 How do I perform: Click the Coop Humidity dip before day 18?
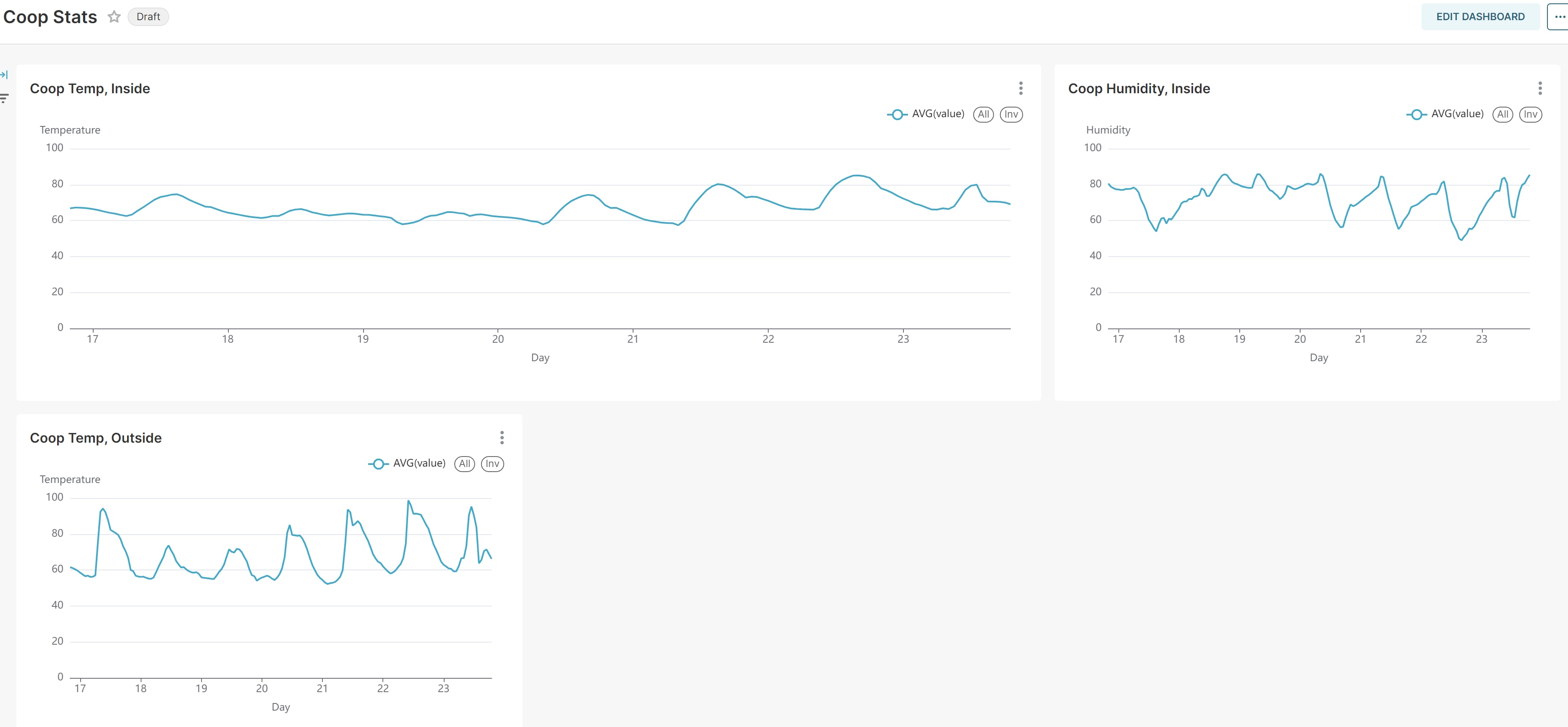1156,230
